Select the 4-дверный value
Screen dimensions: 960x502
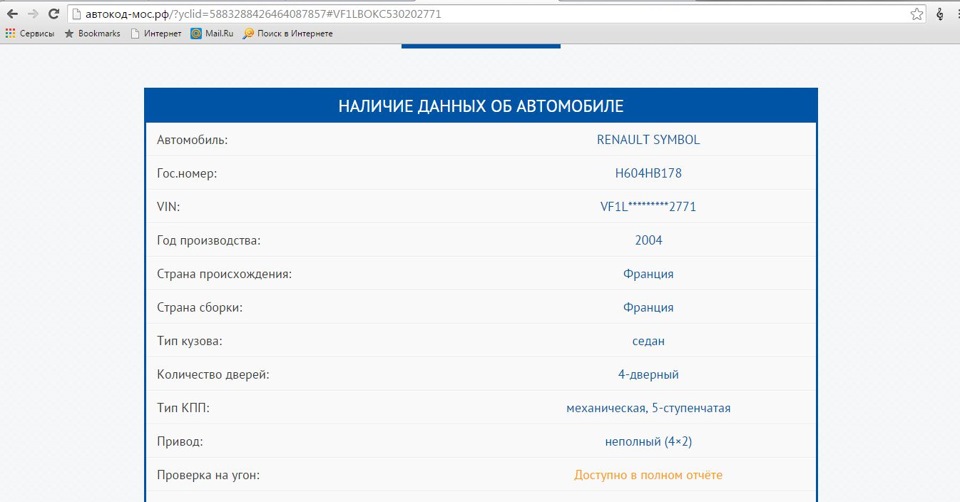tap(648, 374)
